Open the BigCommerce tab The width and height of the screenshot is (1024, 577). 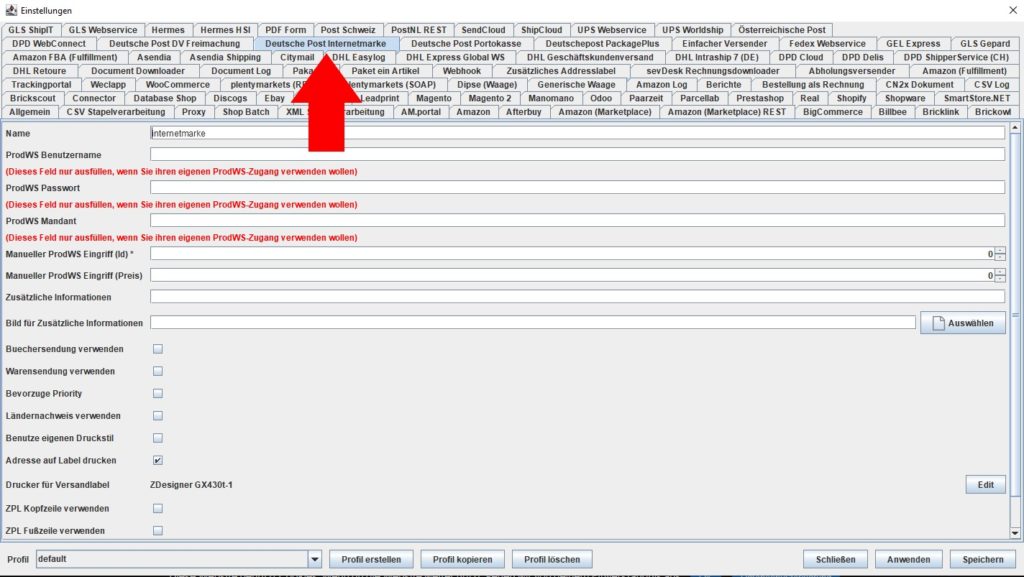coord(833,112)
